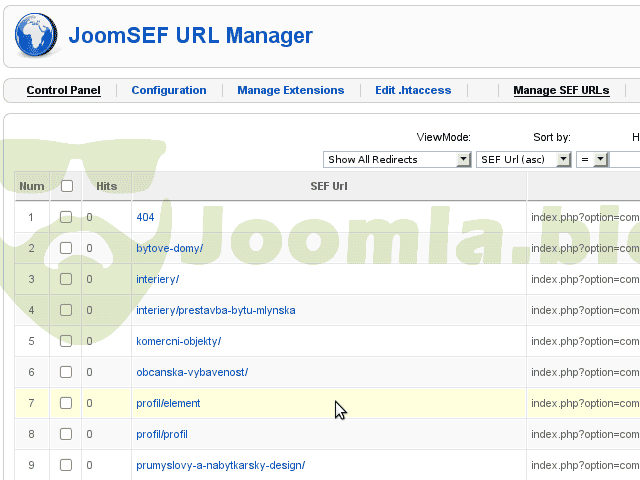This screenshot has height=480, width=640.
Task: Open the equals operator dropdown
Action: click(593, 159)
